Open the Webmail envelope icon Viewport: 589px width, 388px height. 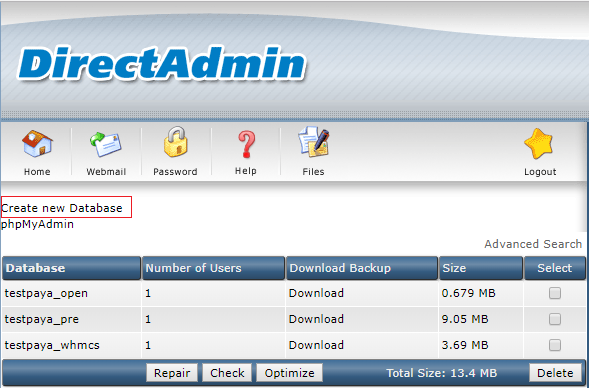tap(106, 145)
